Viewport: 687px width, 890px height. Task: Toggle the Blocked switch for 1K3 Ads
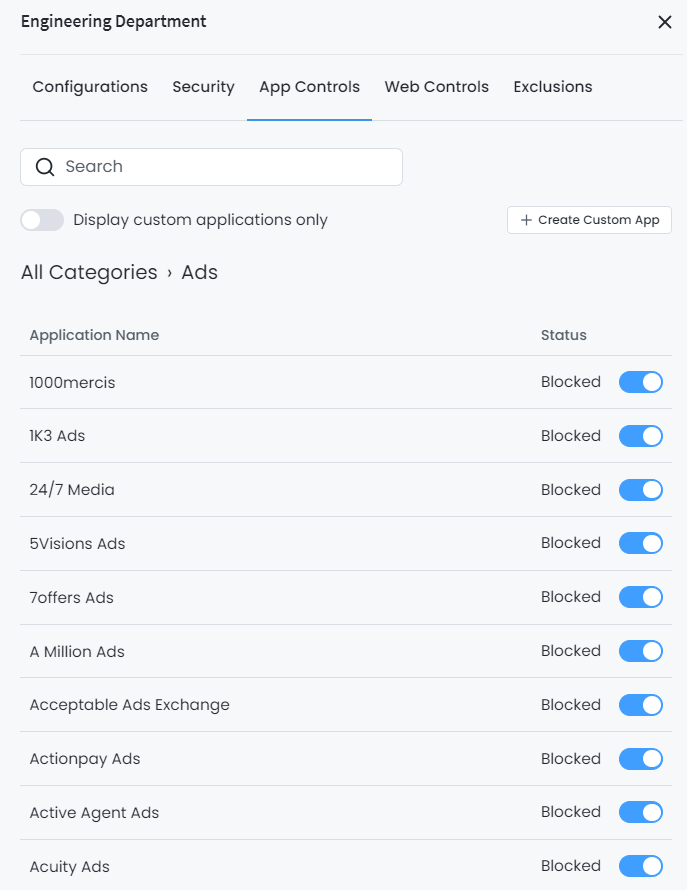coord(641,436)
